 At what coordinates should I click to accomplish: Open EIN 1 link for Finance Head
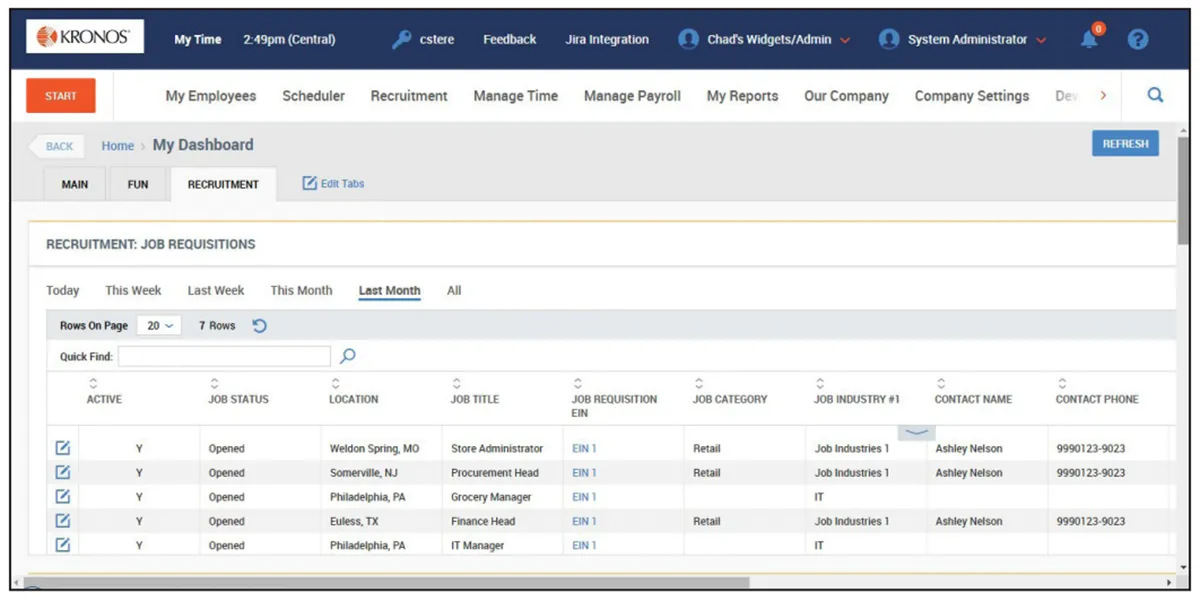[584, 521]
